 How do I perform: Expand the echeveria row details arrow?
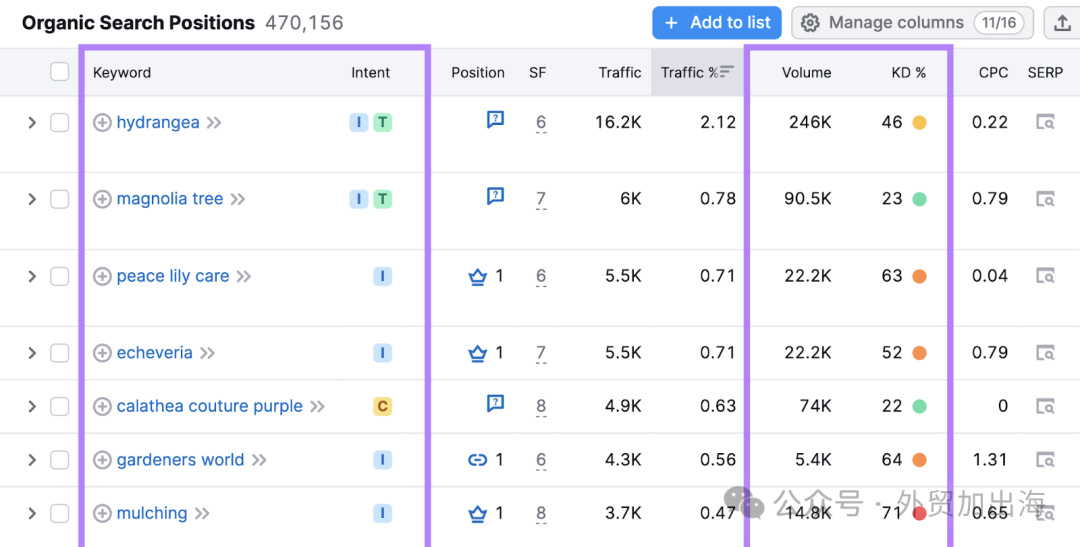[x=32, y=353]
